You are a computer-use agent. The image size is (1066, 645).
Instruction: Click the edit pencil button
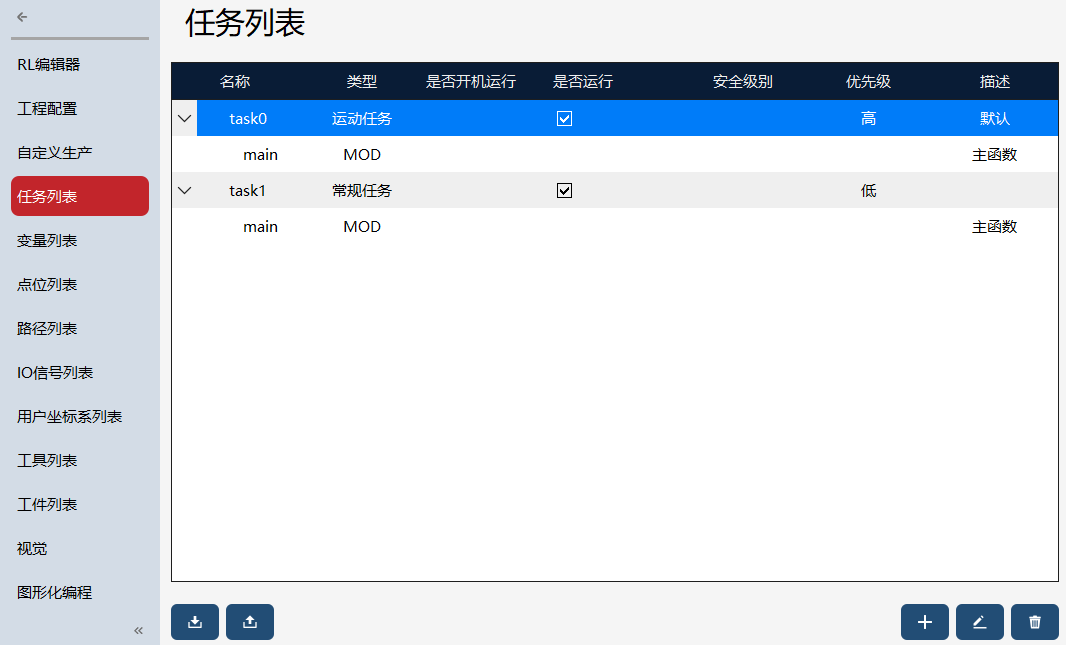(980, 622)
